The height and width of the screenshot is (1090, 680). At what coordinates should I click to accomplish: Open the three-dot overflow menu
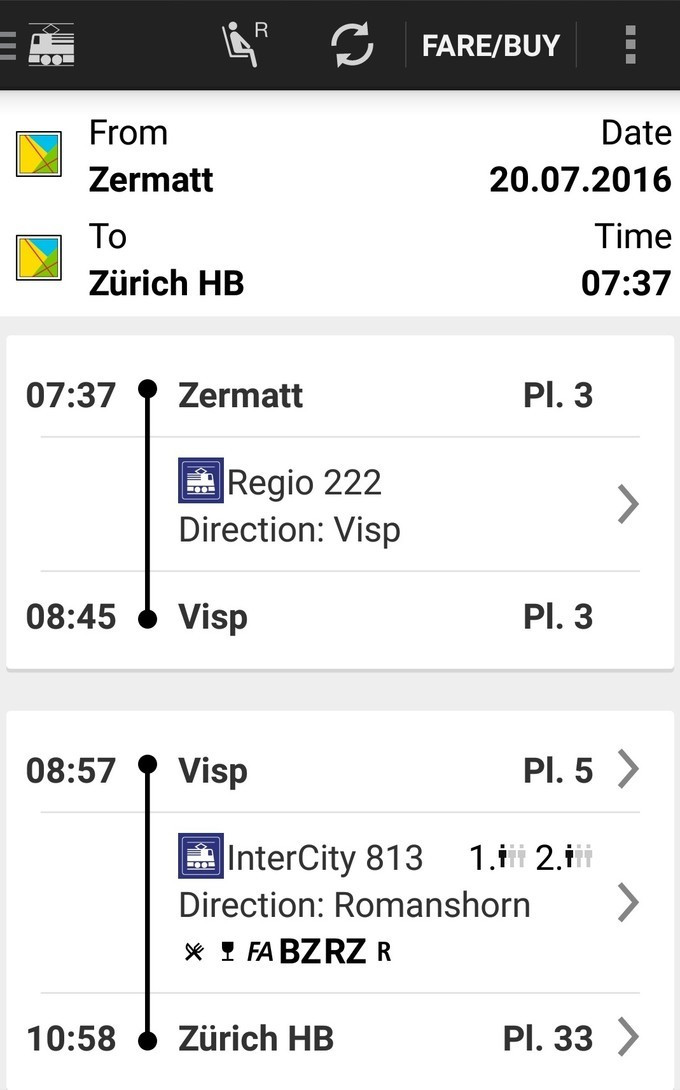pyautogui.click(x=629, y=45)
